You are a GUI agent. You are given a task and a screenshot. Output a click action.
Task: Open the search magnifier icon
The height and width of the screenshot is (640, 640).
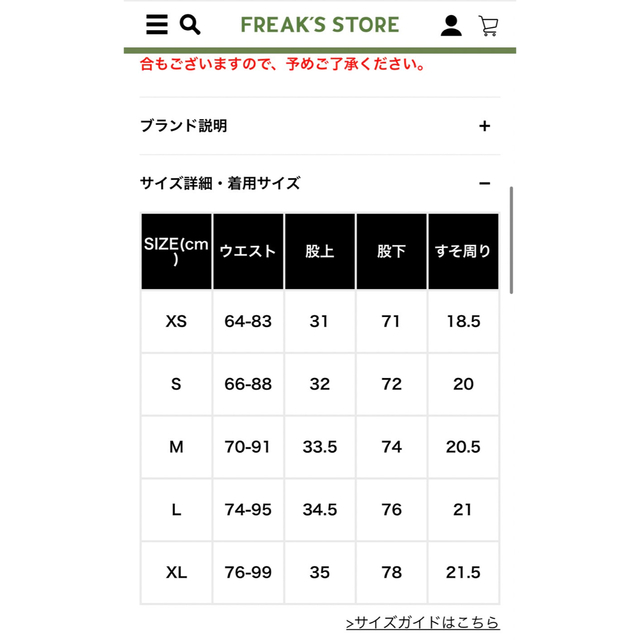point(190,25)
